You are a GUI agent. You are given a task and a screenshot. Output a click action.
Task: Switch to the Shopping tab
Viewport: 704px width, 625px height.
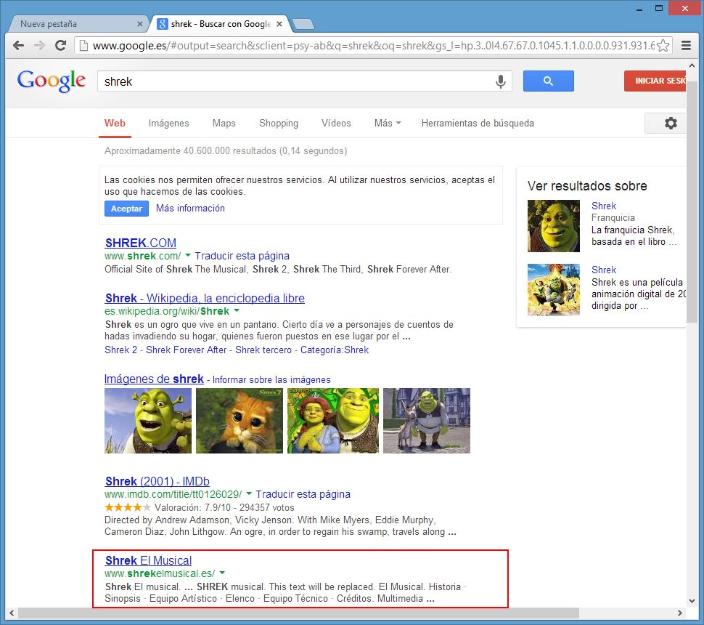279,123
